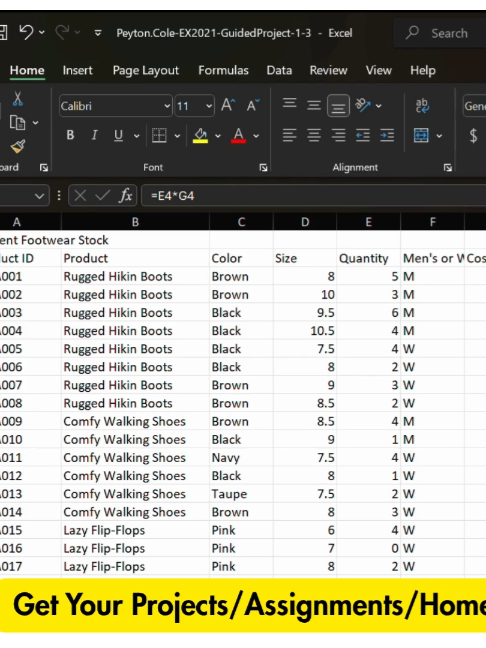Open the Font Color dropdown arrow

256,136
